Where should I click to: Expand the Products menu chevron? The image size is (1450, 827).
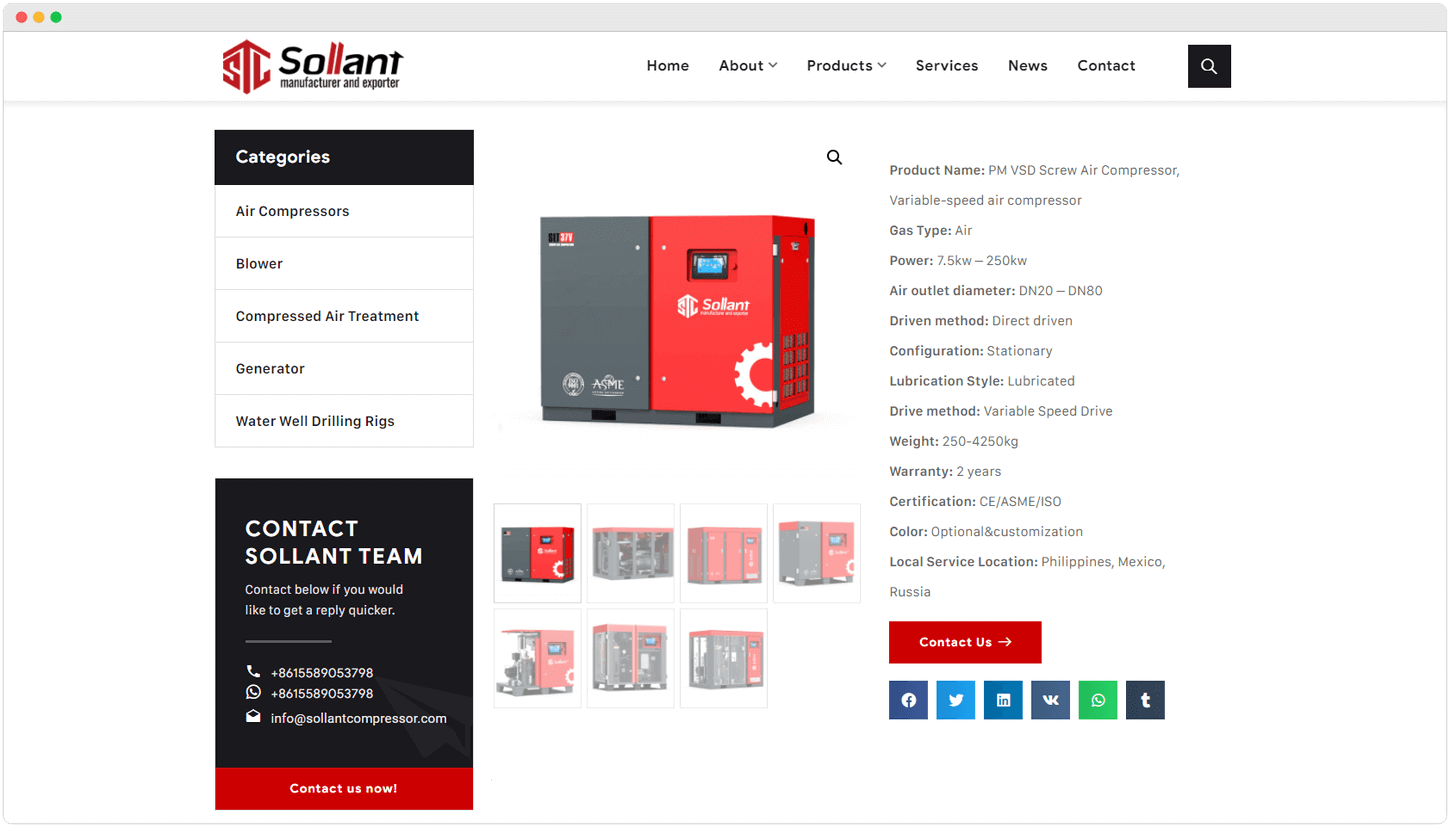coord(882,66)
